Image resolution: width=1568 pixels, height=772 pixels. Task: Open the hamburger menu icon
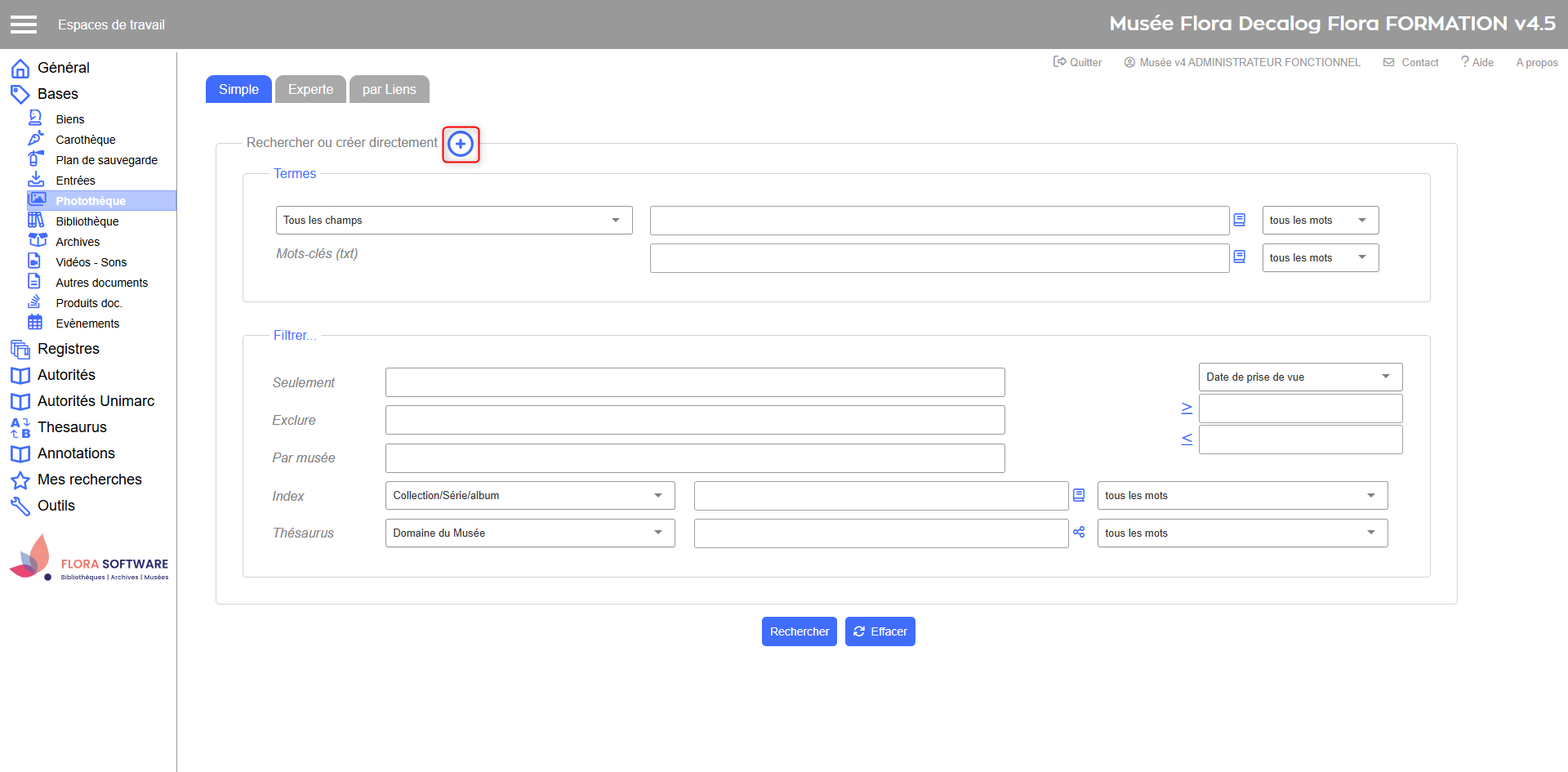tap(24, 25)
